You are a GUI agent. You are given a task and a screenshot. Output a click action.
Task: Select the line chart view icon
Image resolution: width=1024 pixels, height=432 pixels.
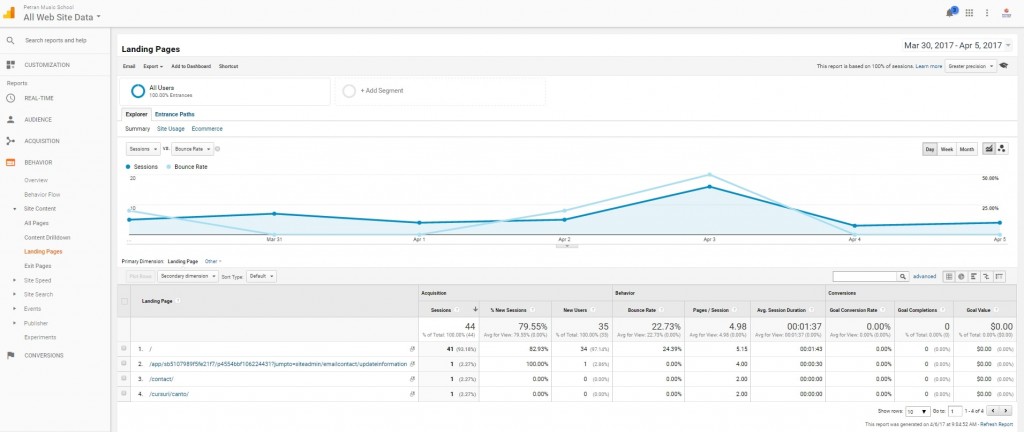click(x=989, y=149)
